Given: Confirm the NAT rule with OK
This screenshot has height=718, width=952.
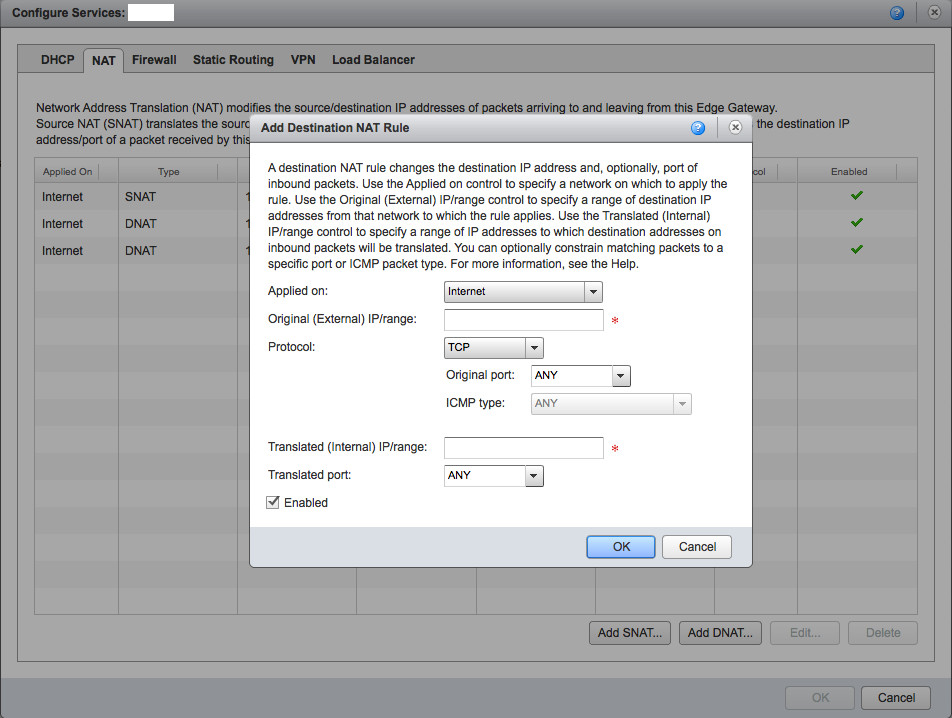Looking at the screenshot, I should click(621, 547).
